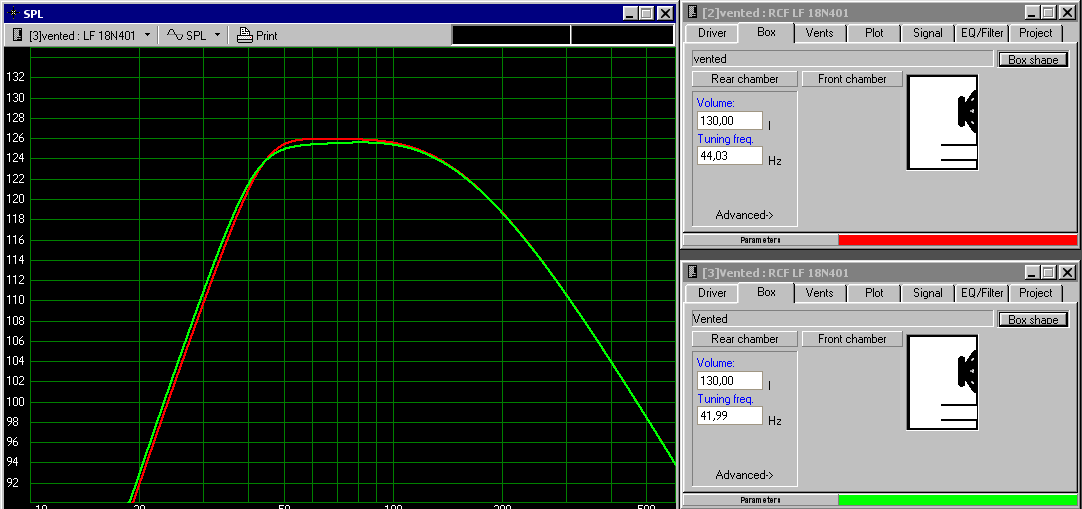
Task: Click the printer icon in SPL toolbar
Action: (244, 35)
